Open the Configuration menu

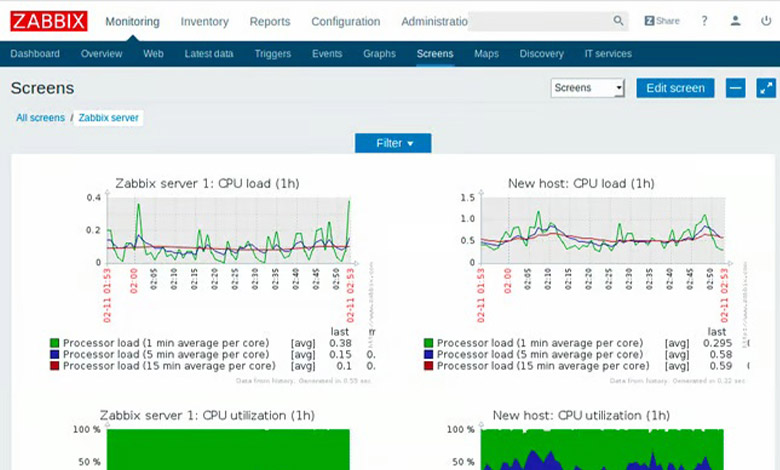346,21
